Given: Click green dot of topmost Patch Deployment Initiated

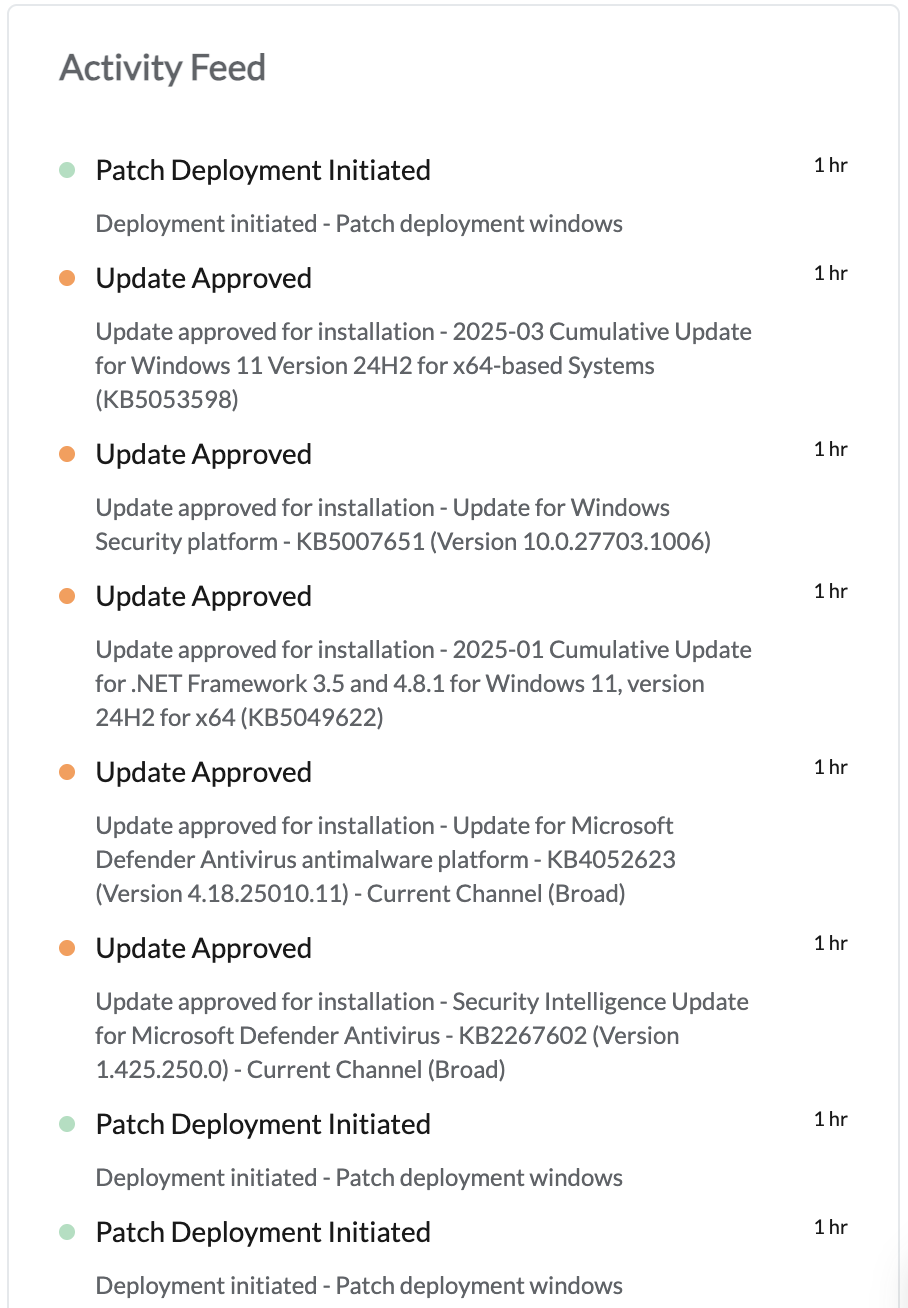Looking at the screenshot, I should 67,171.
